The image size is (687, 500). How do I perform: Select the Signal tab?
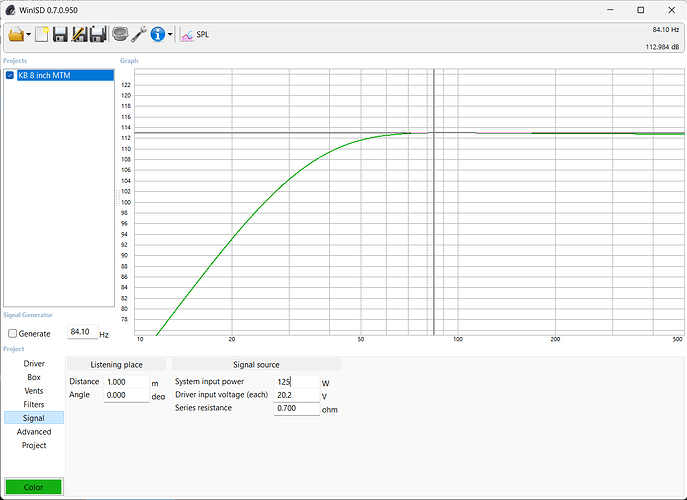(x=34, y=418)
